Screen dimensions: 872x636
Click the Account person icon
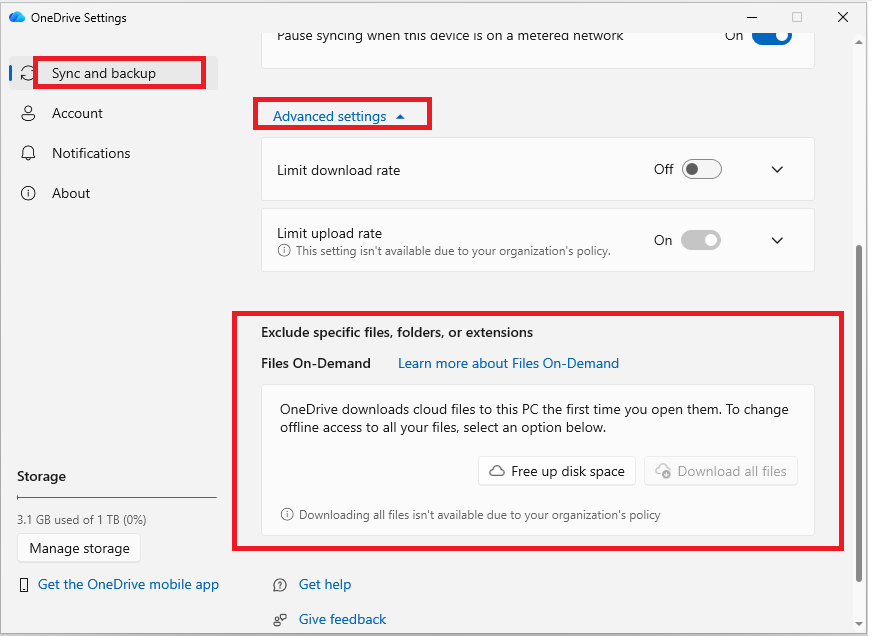coord(28,113)
